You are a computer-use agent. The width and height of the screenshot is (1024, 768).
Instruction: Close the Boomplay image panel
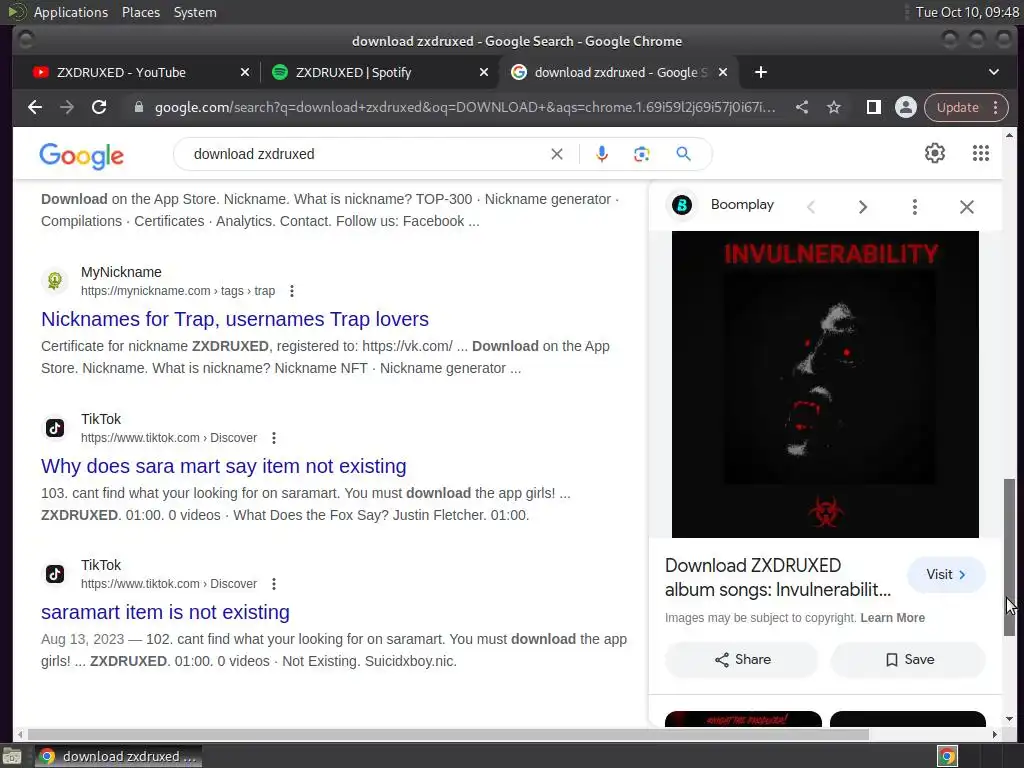(x=967, y=207)
